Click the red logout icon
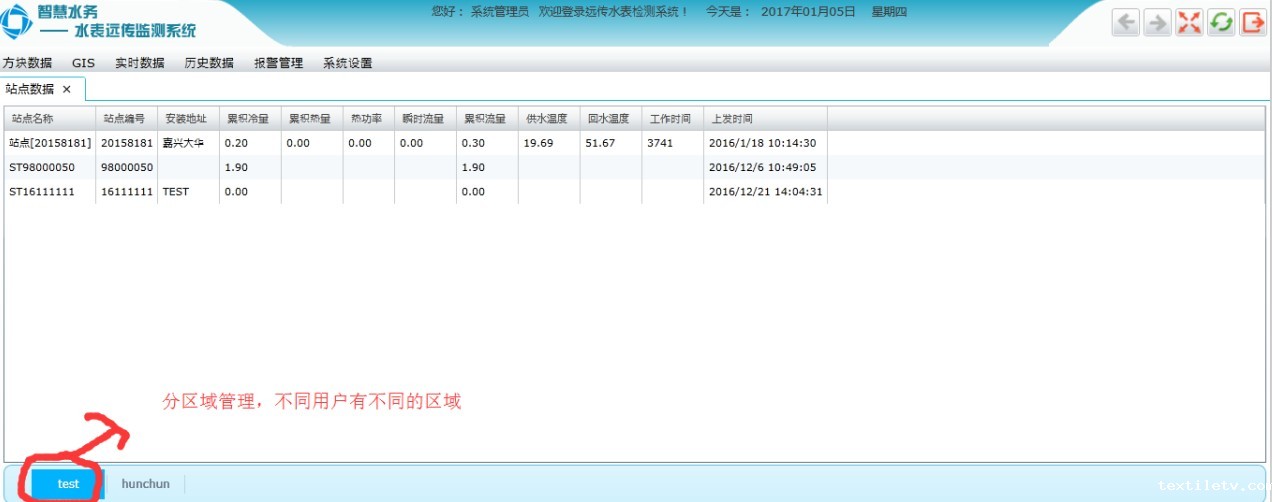1272x502 pixels. click(x=1253, y=23)
